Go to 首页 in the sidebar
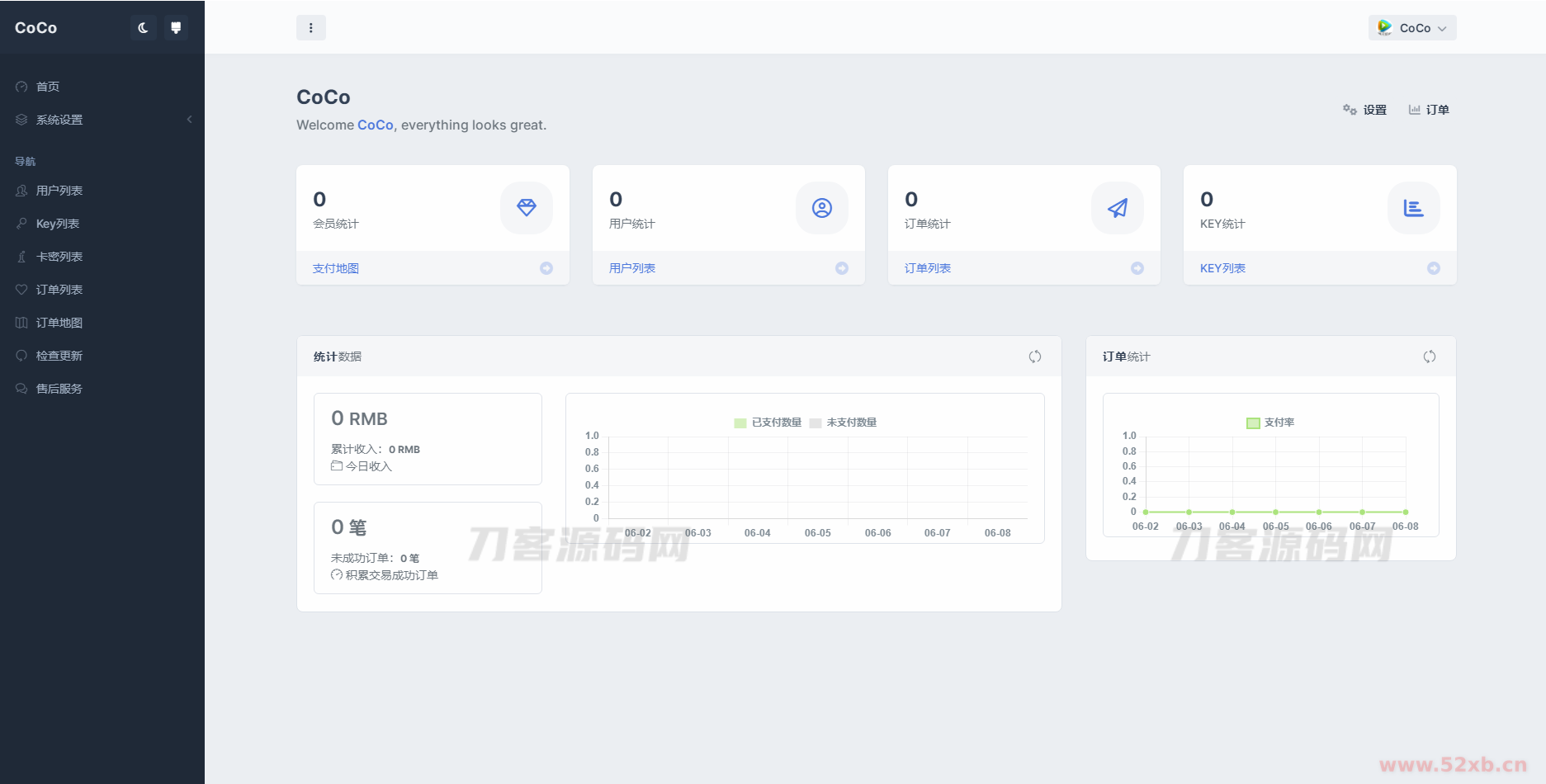The width and height of the screenshot is (1546, 784). coord(48,87)
